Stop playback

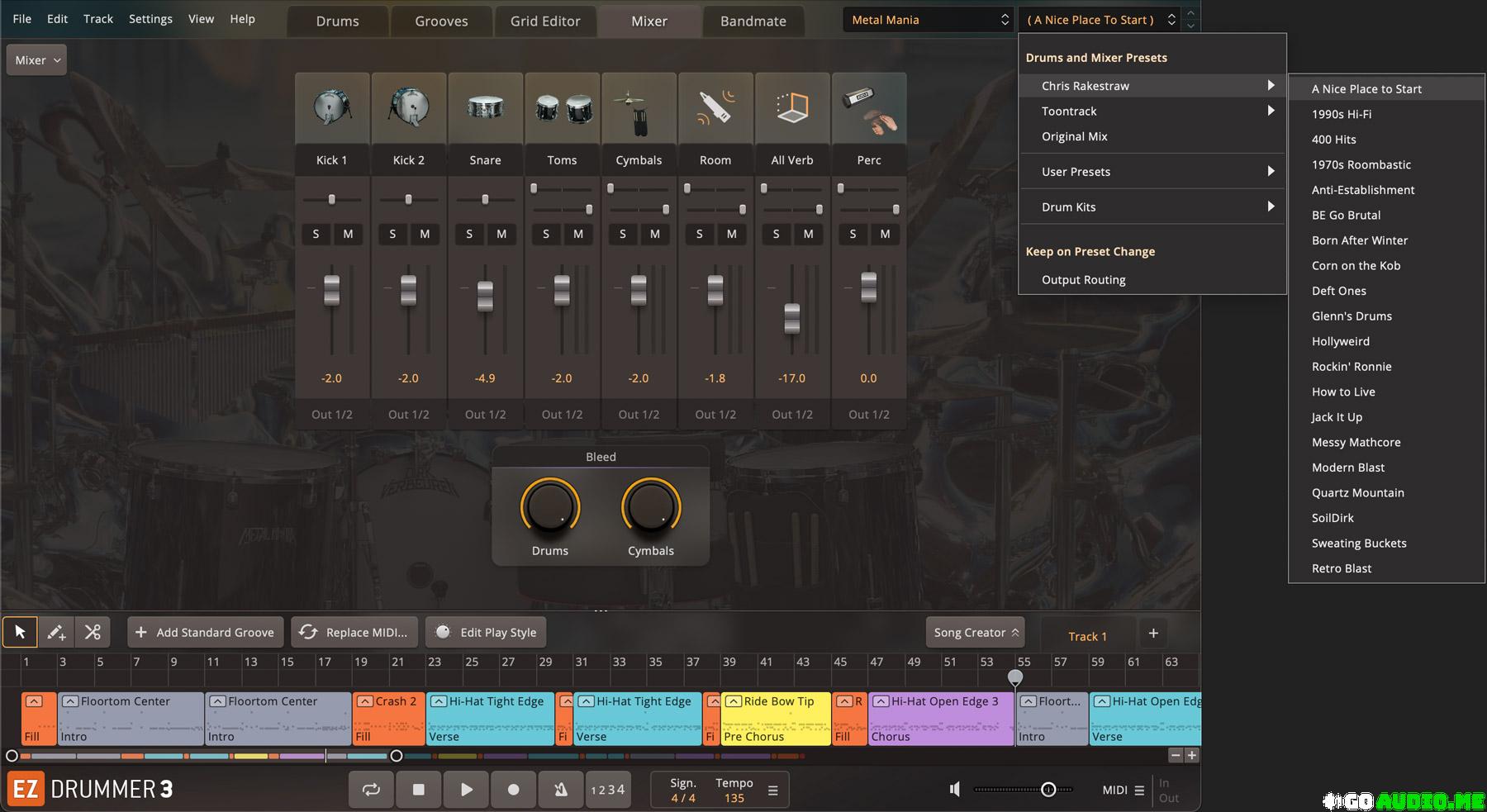[x=419, y=790]
